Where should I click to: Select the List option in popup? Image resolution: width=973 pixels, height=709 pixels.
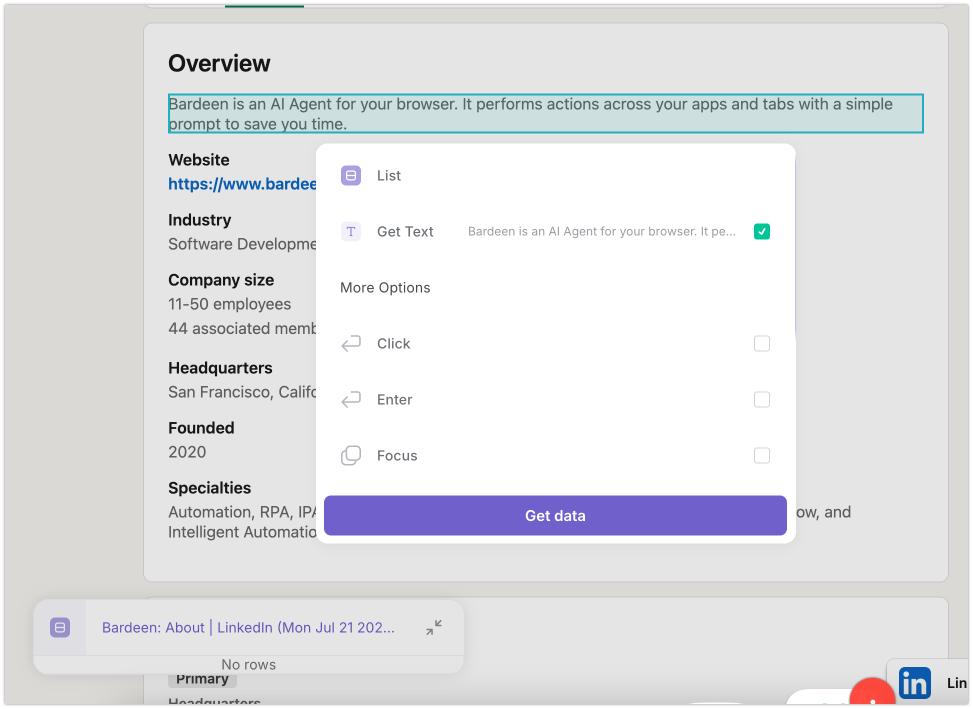click(389, 176)
